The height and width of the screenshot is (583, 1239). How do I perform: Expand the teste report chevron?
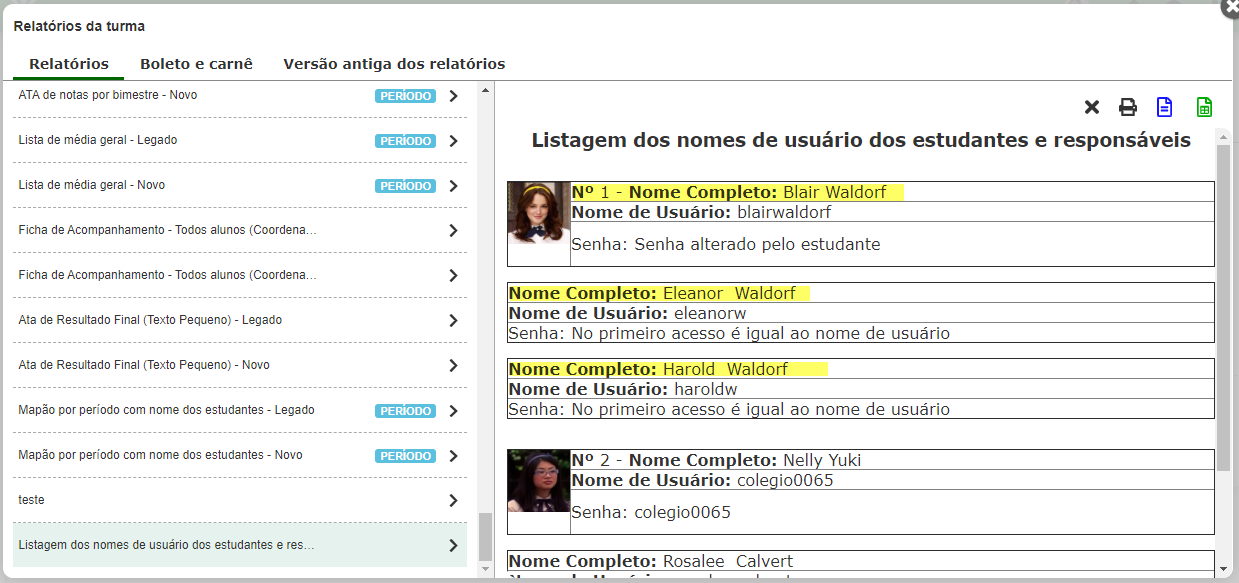click(453, 501)
